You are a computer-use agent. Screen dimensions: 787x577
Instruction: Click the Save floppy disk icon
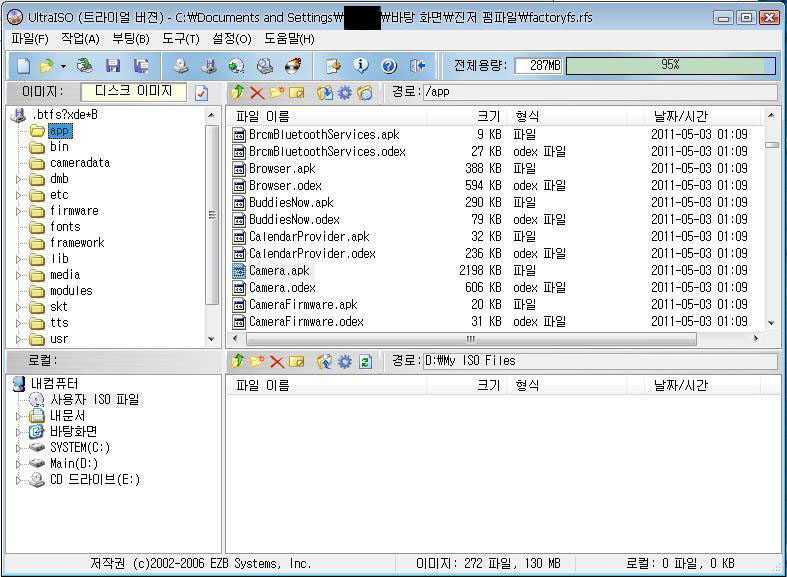pyautogui.click(x=112, y=66)
